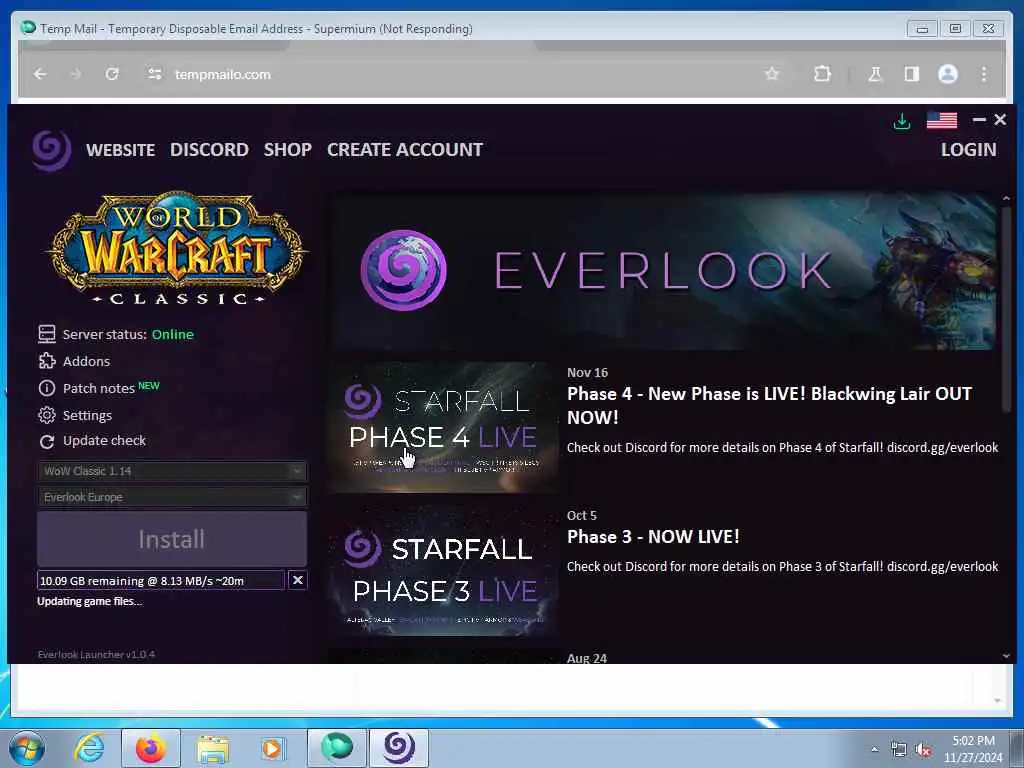Open Patch notes info icon
The height and width of the screenshot is (768, 1024).
47,389
